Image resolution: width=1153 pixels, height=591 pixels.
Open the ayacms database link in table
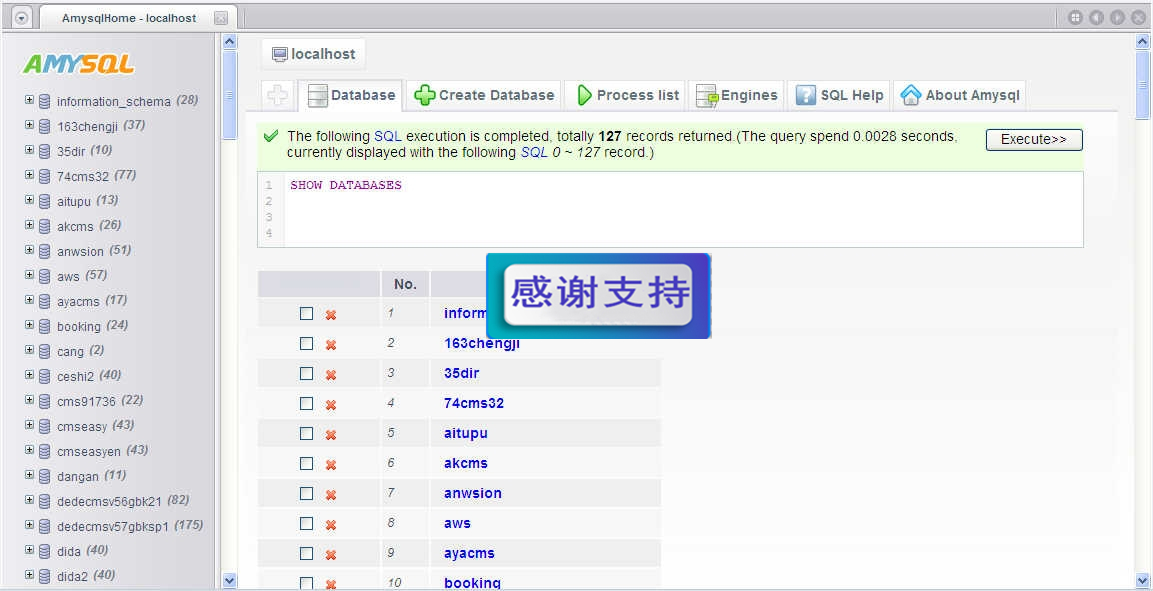point(469,554)
